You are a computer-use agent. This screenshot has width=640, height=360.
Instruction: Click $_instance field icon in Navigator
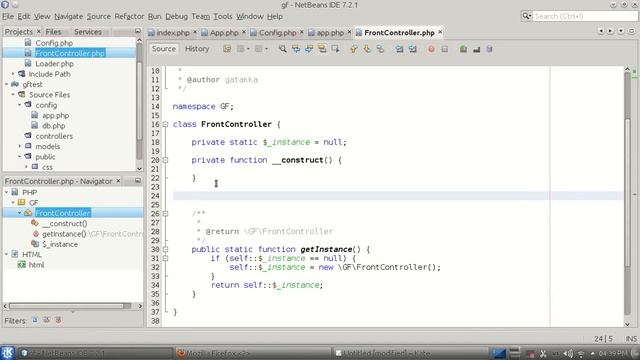click(x=35, y=244)
